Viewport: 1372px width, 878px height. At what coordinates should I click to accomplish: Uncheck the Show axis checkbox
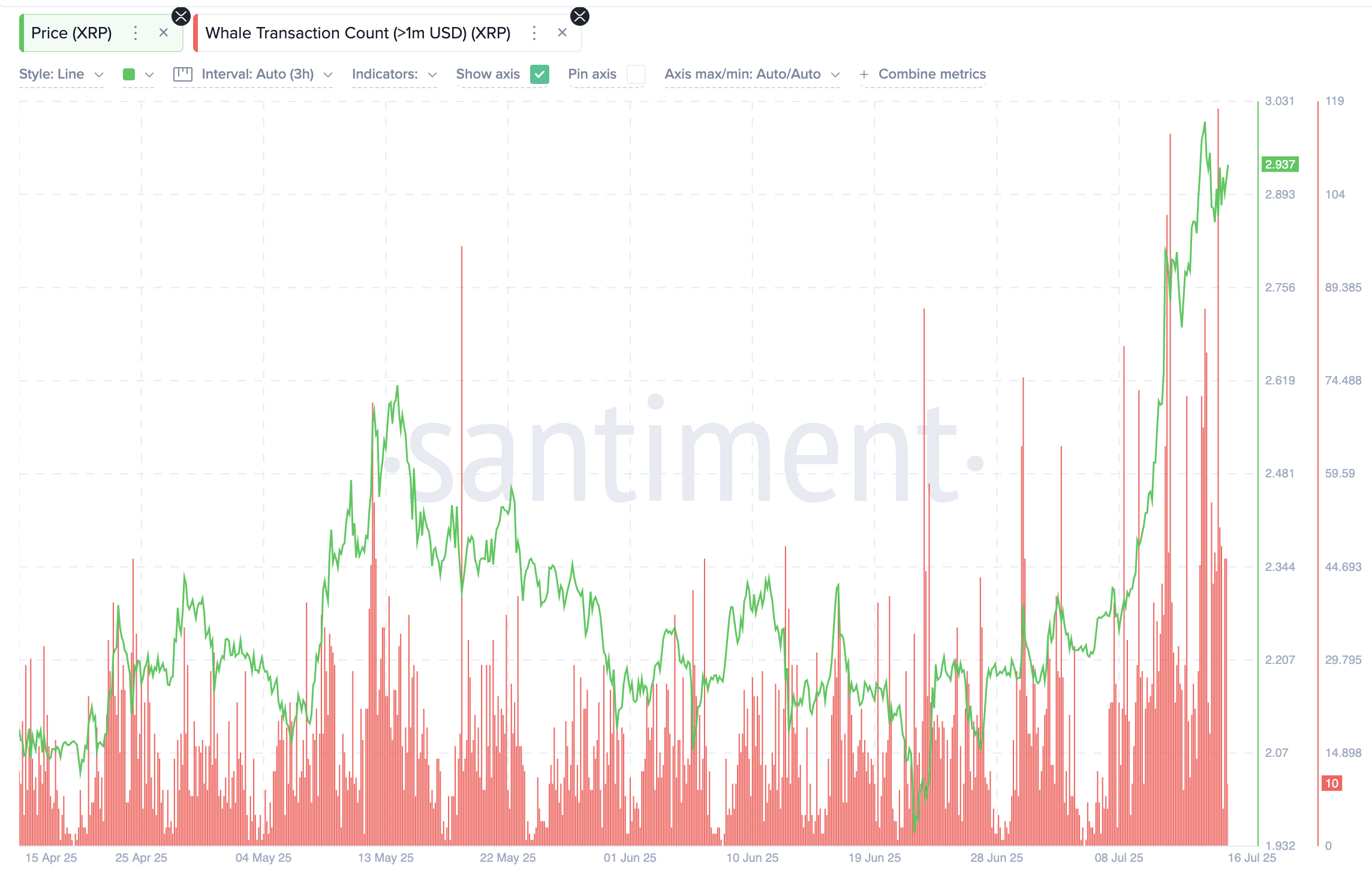538,74
